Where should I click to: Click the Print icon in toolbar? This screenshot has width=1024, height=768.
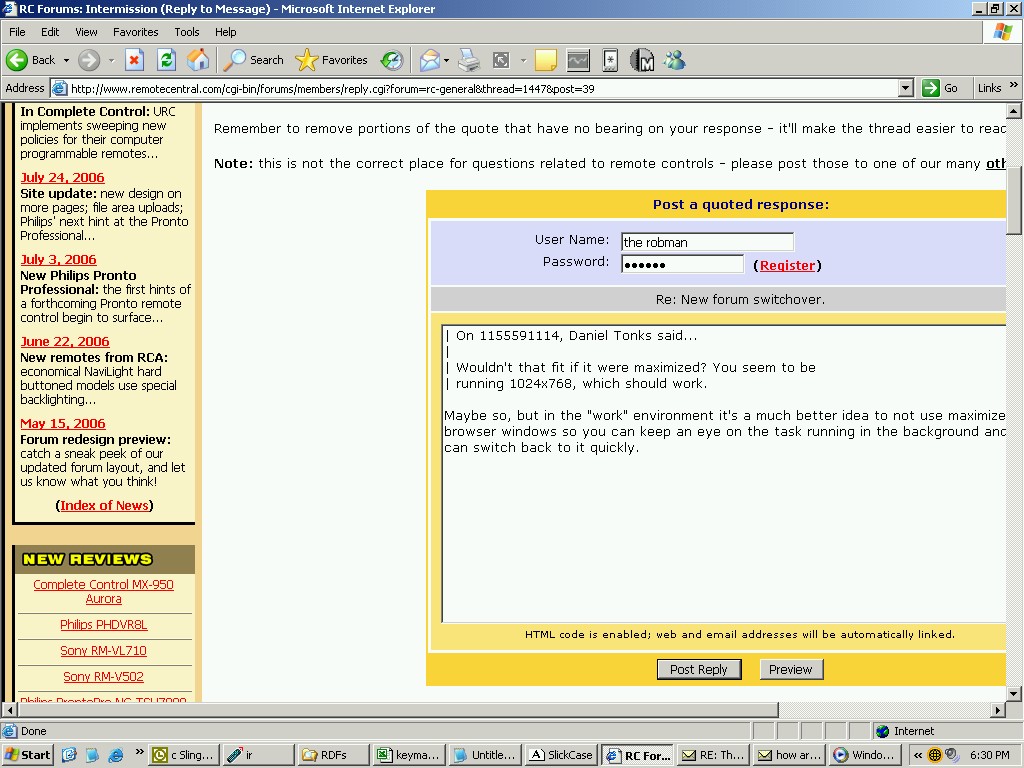pos(469,60)
